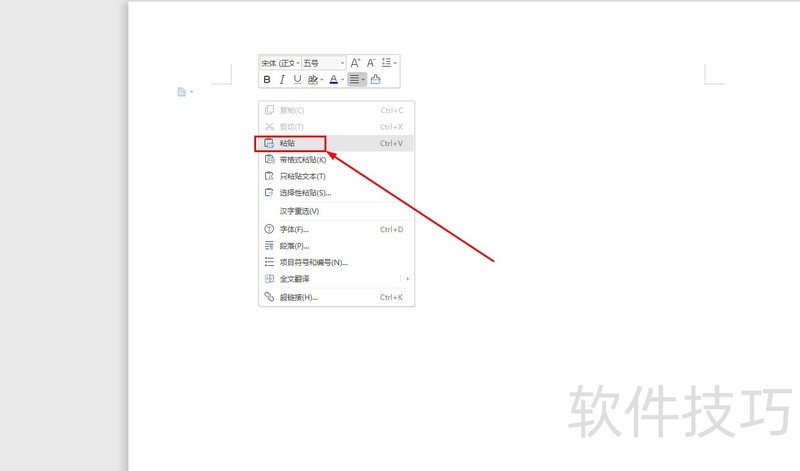
Task: Expand the line spacing options arrow
Action: 395,63
